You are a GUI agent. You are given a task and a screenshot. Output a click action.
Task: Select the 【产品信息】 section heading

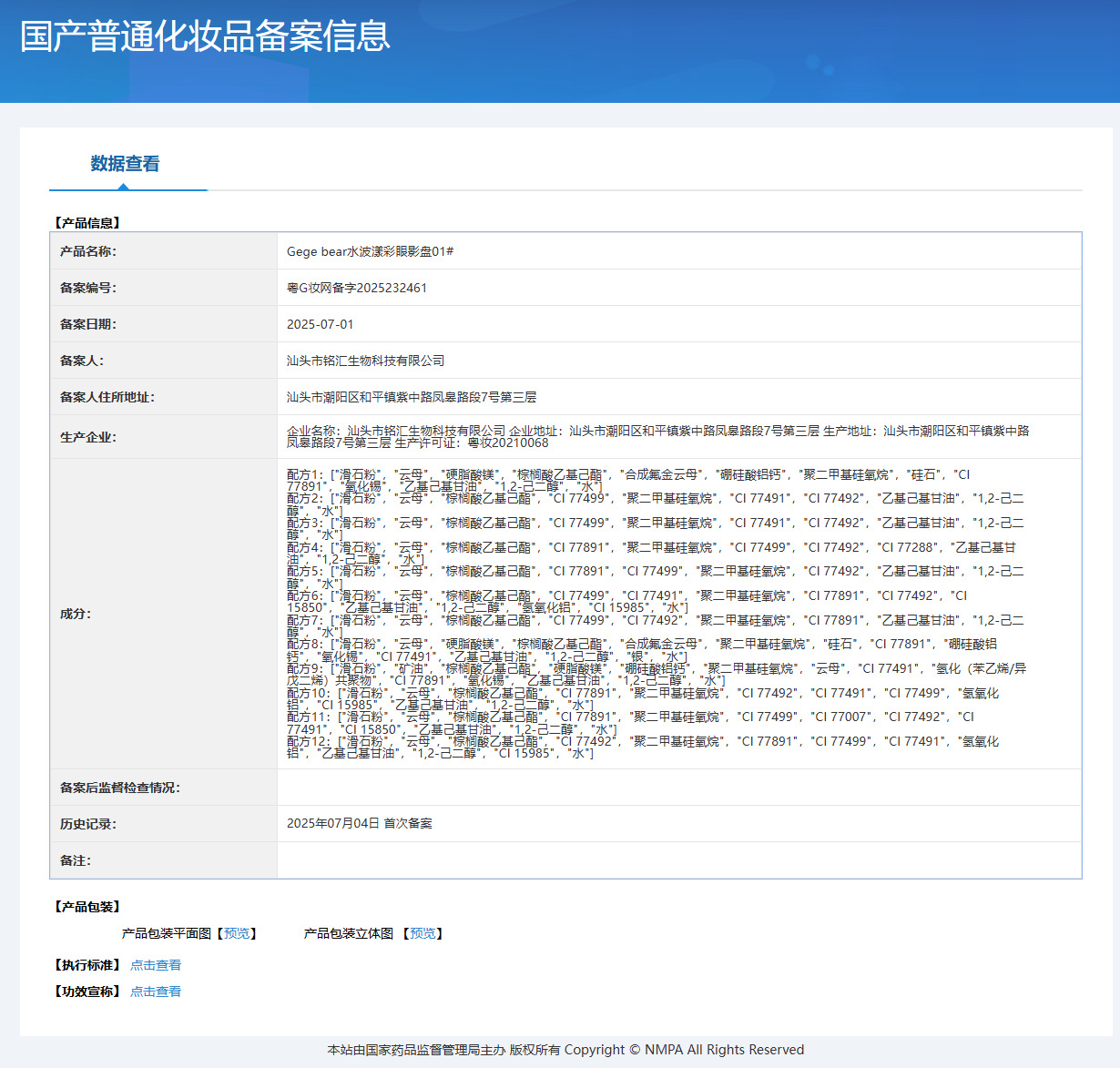coord(87,223)
